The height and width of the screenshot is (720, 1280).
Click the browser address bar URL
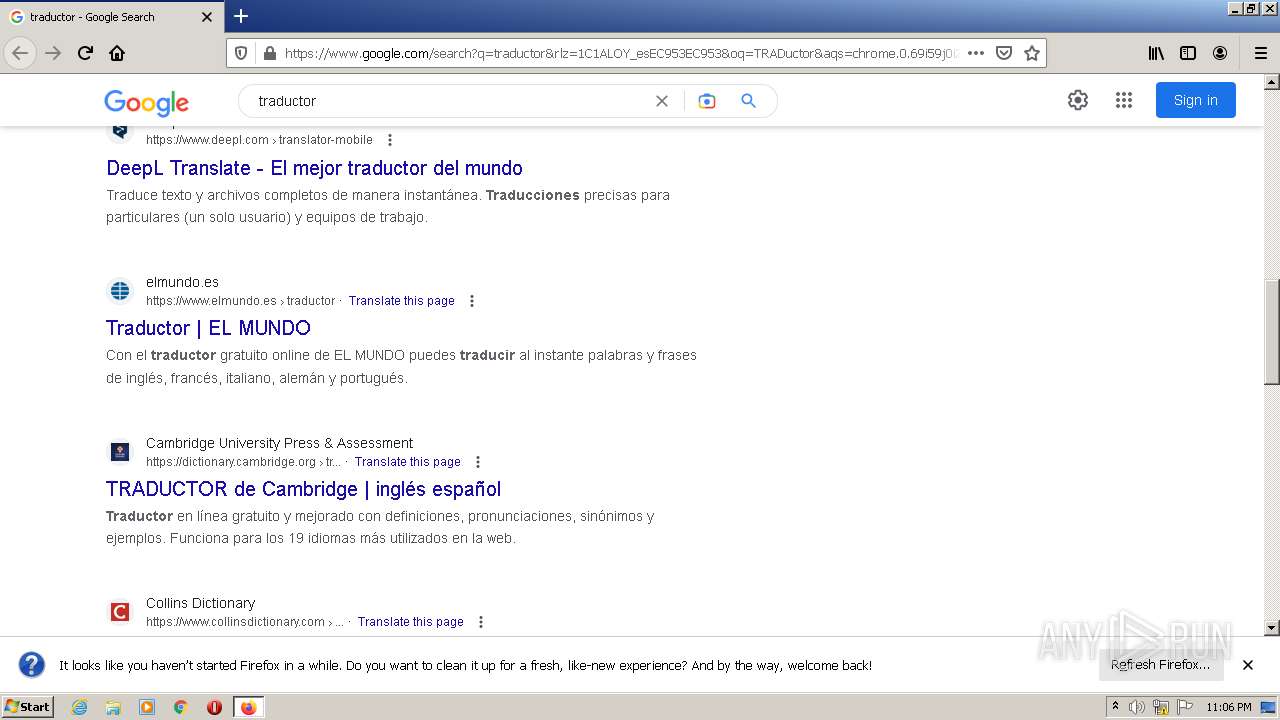pyautogui.click(x=620, y=53)
